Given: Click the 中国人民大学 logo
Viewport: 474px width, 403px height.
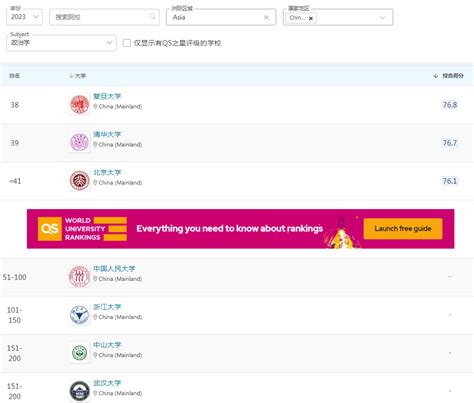Looking at the screenshot, I should coord(79,277).
